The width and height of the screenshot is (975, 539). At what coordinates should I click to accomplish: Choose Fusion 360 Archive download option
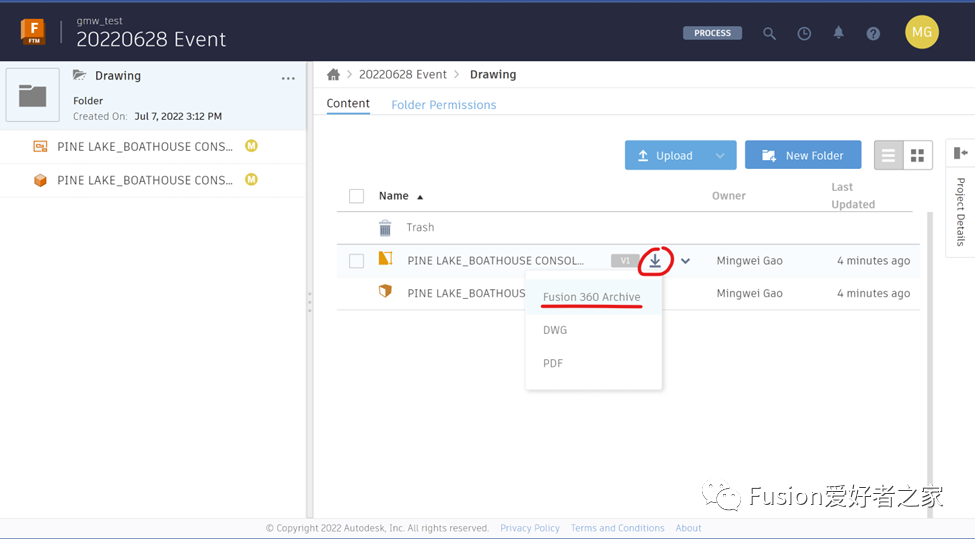coord(591,297)
